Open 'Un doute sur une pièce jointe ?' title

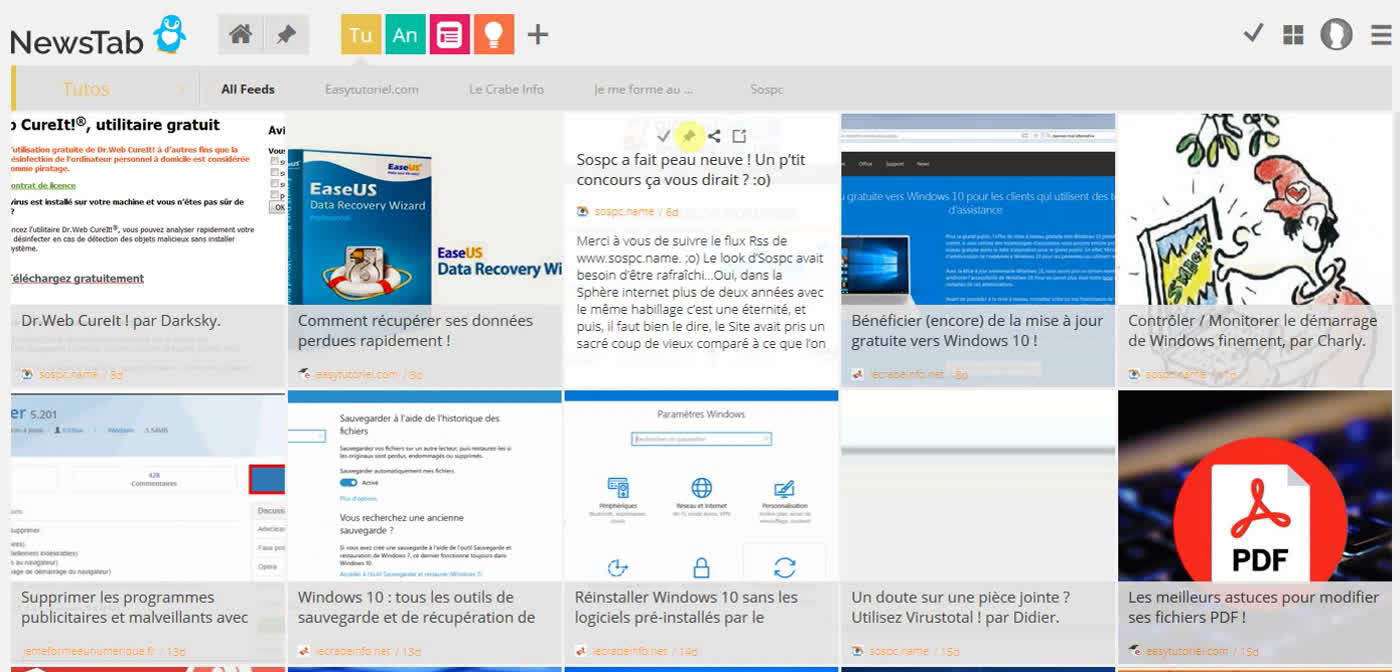960,608
